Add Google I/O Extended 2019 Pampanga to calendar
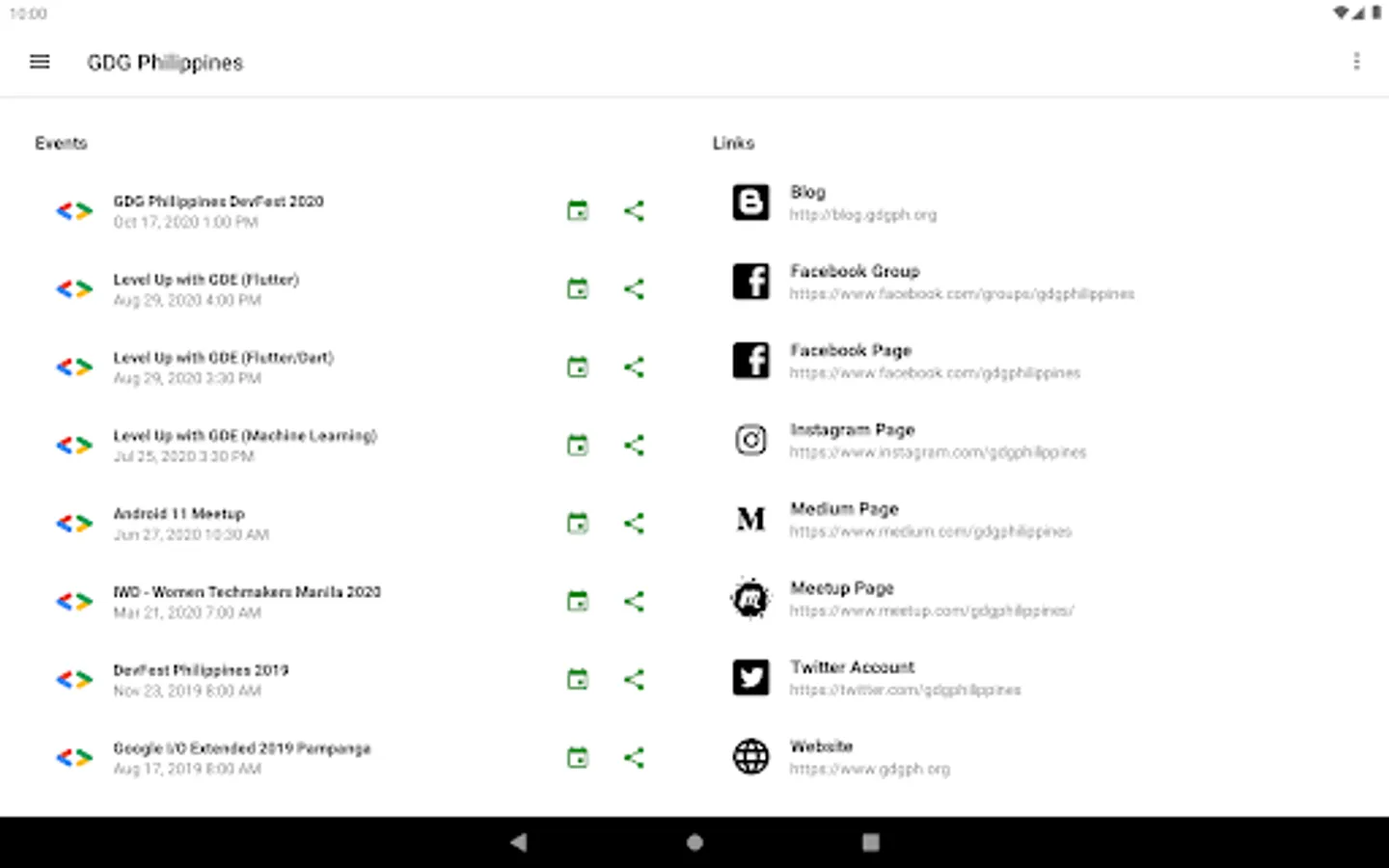This screenshot has height=868, width=1389. pyautogui.click(x=578, y=757)
